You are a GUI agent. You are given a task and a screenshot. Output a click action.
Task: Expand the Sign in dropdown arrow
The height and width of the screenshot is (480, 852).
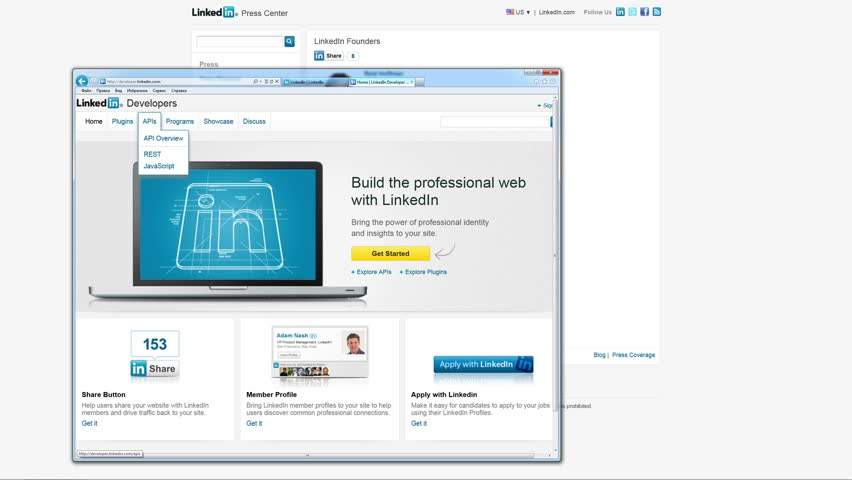coord(539,105)
